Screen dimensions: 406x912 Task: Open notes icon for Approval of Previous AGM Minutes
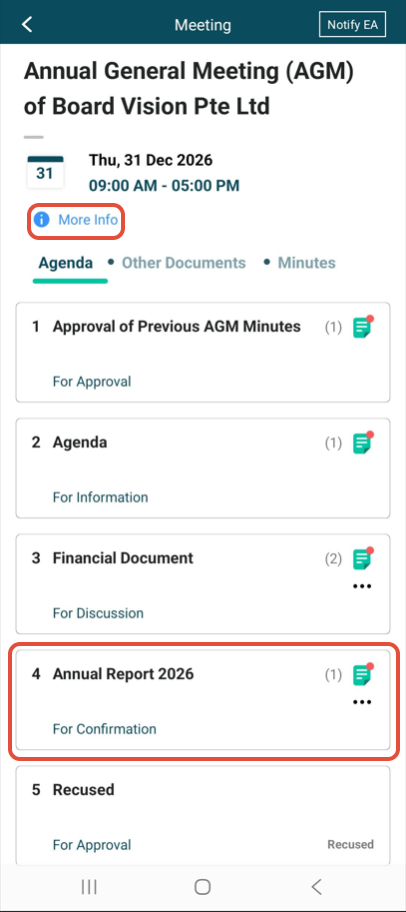[362, 327]
